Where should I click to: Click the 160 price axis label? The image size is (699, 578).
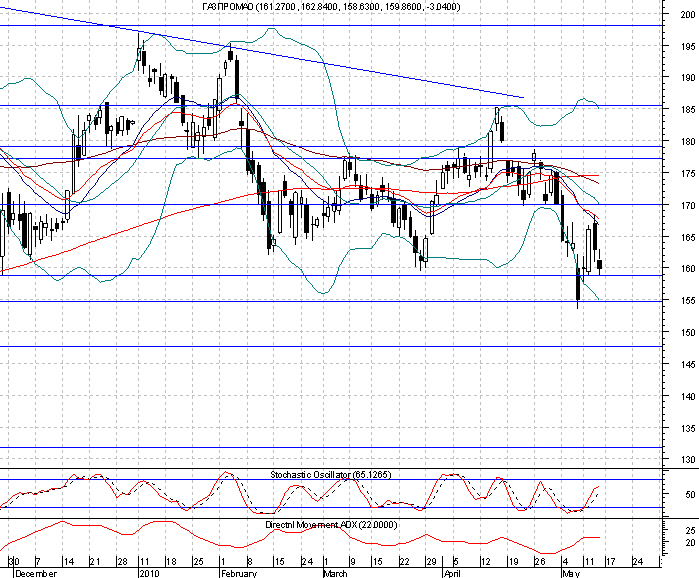click(688, 268)
